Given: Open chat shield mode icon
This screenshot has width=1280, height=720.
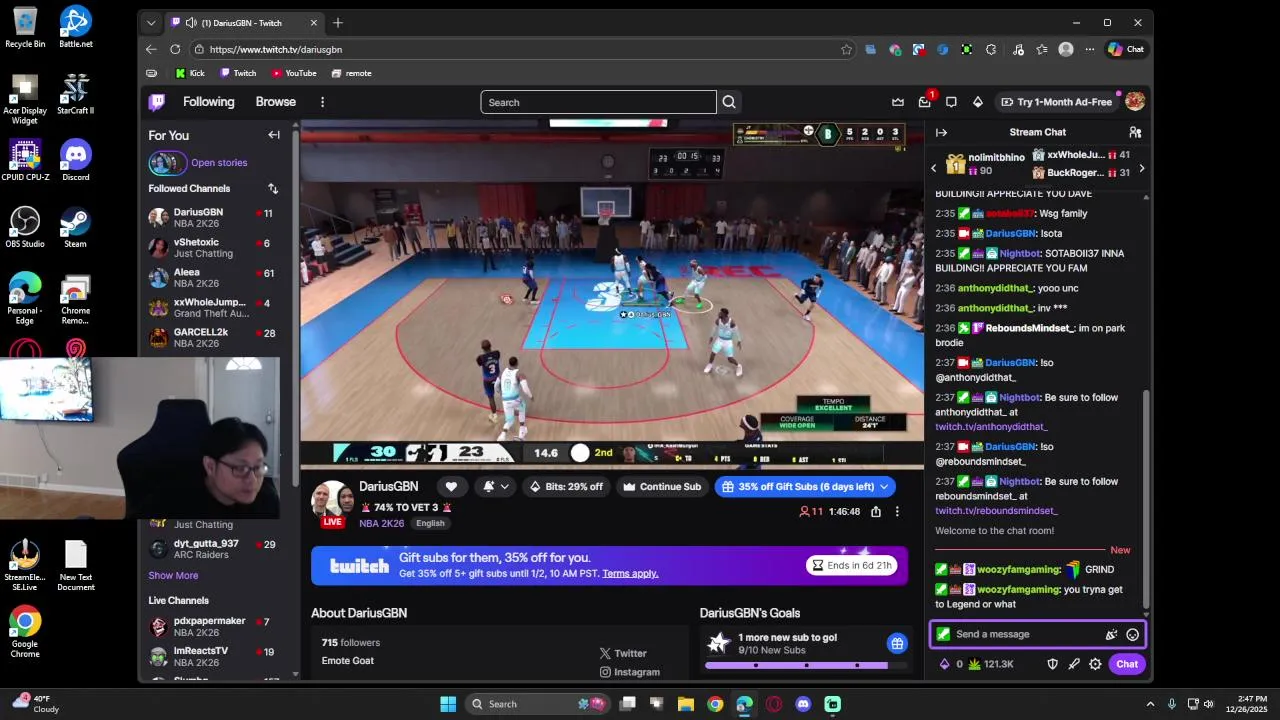Looking at the screenshot, I should (1052, 664).
